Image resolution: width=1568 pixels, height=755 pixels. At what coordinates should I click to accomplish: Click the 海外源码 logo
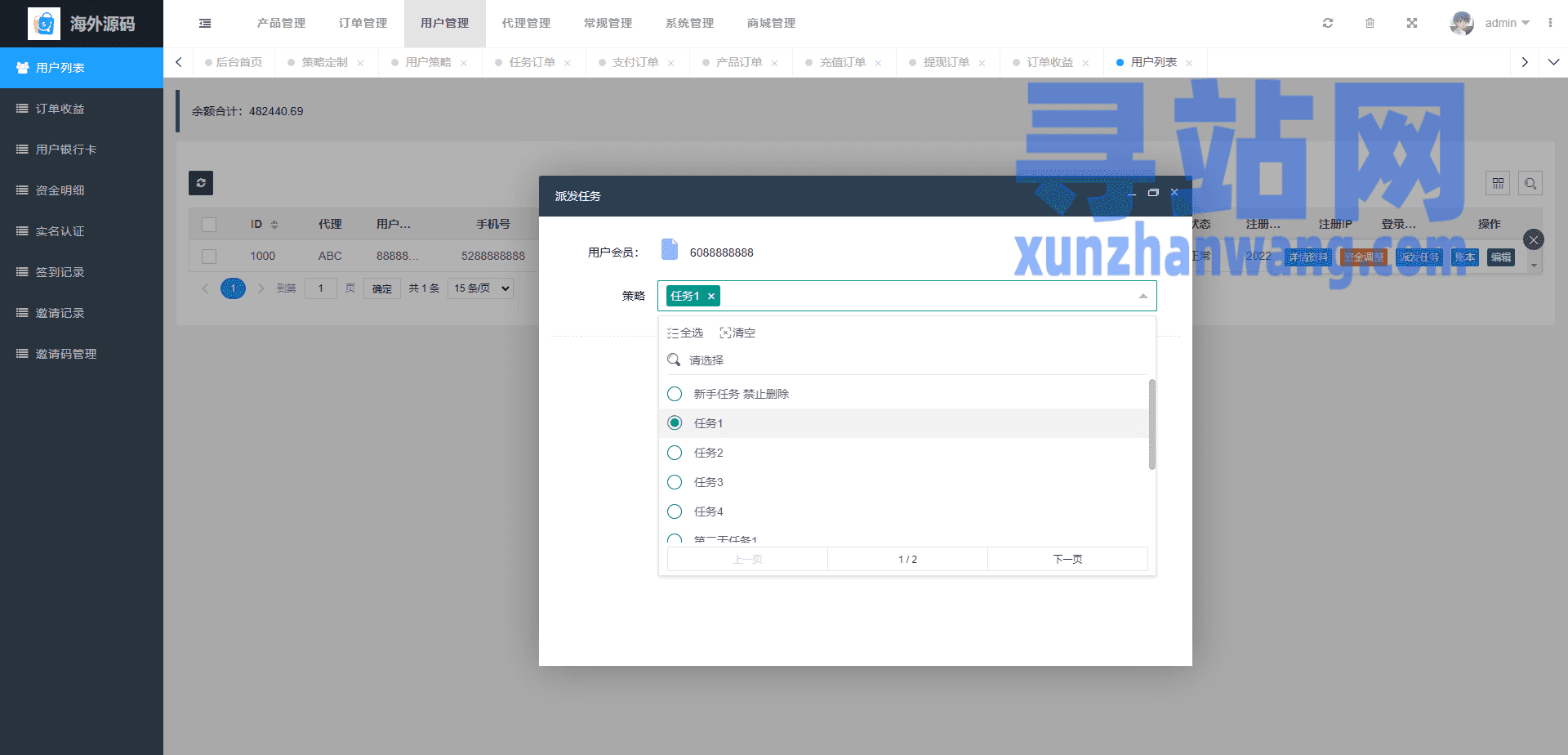pos(82,24)
